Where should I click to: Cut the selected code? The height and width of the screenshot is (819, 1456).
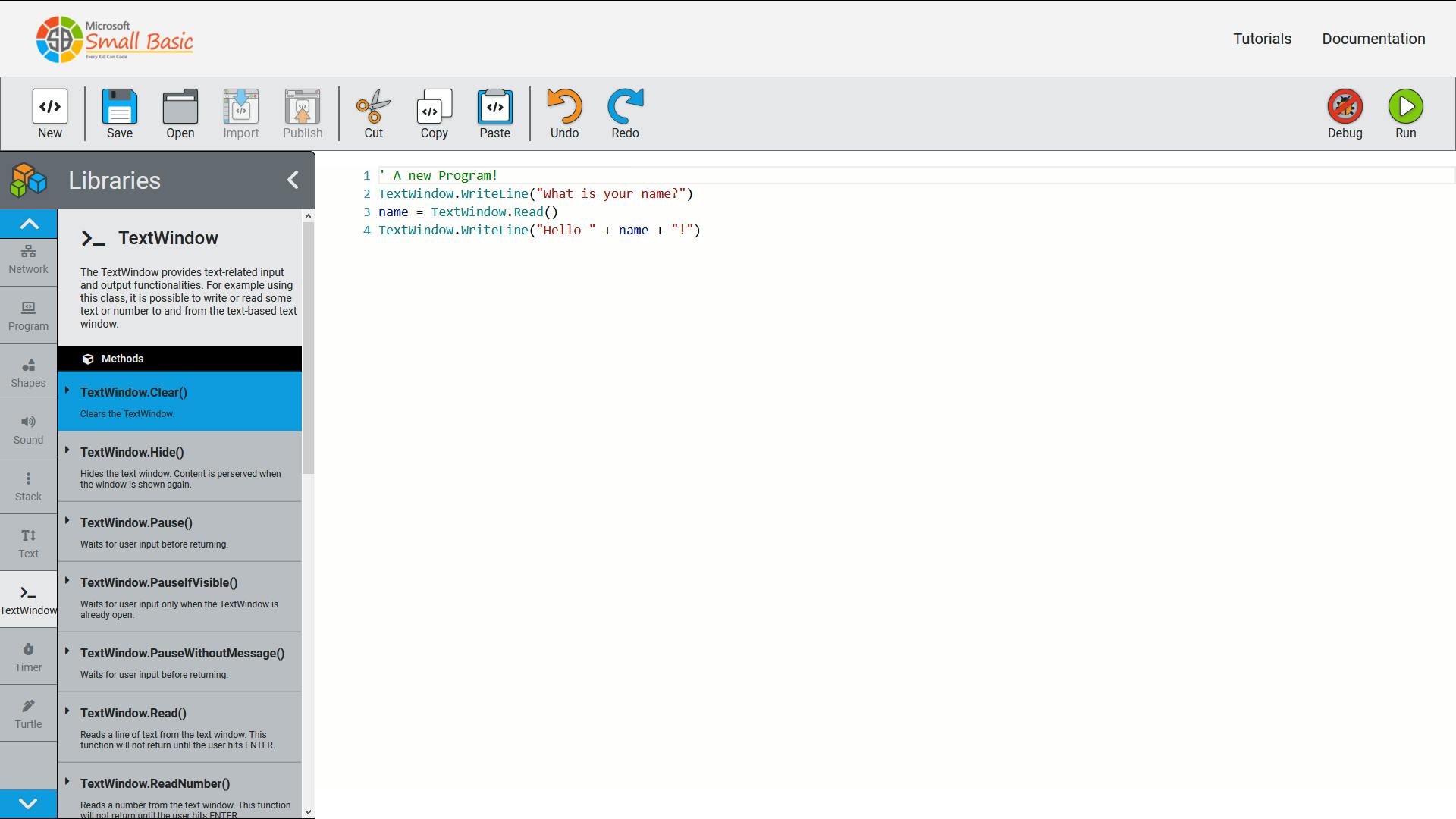[x=372, y=112]
